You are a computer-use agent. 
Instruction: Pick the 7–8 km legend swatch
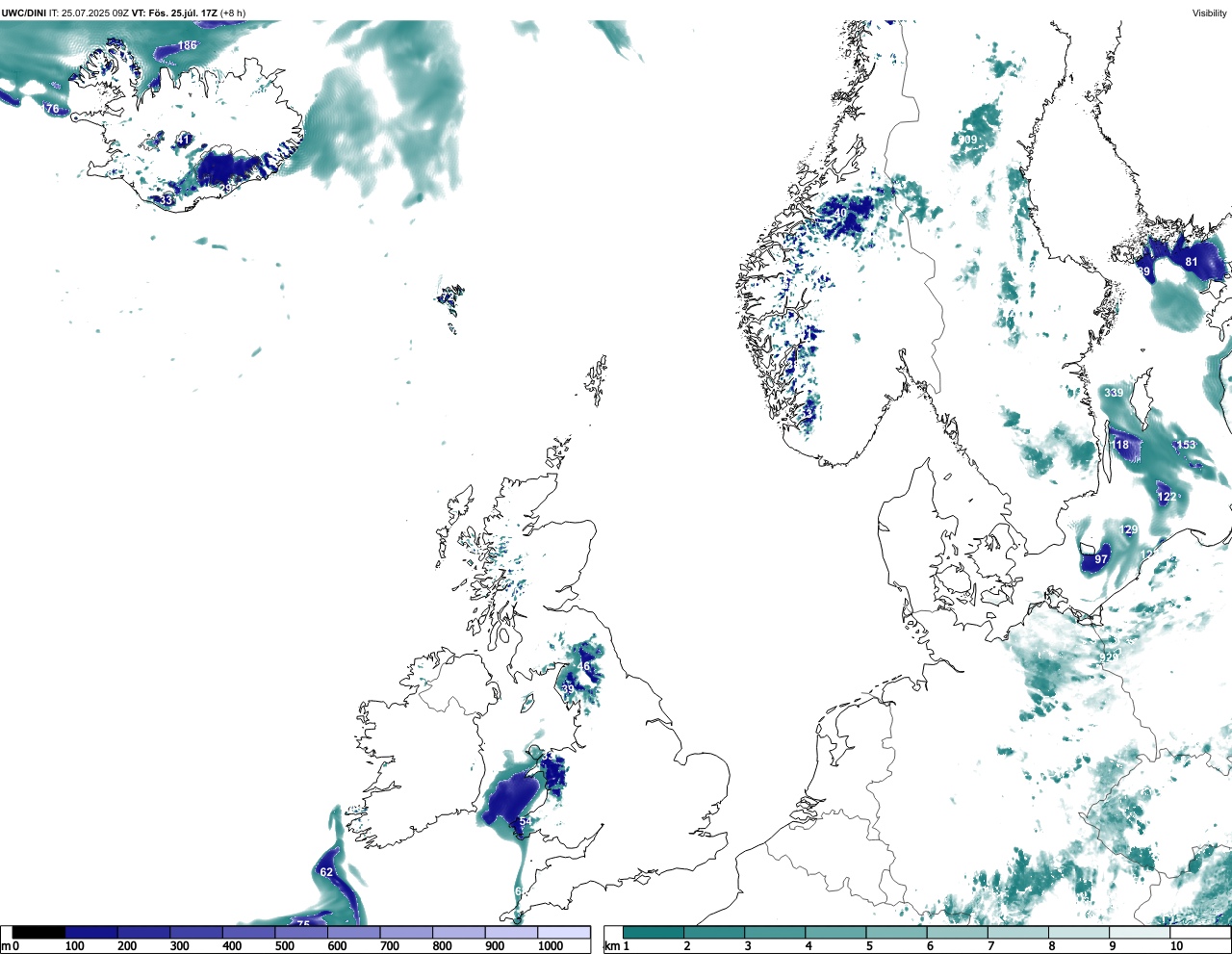pos(1017,932)
